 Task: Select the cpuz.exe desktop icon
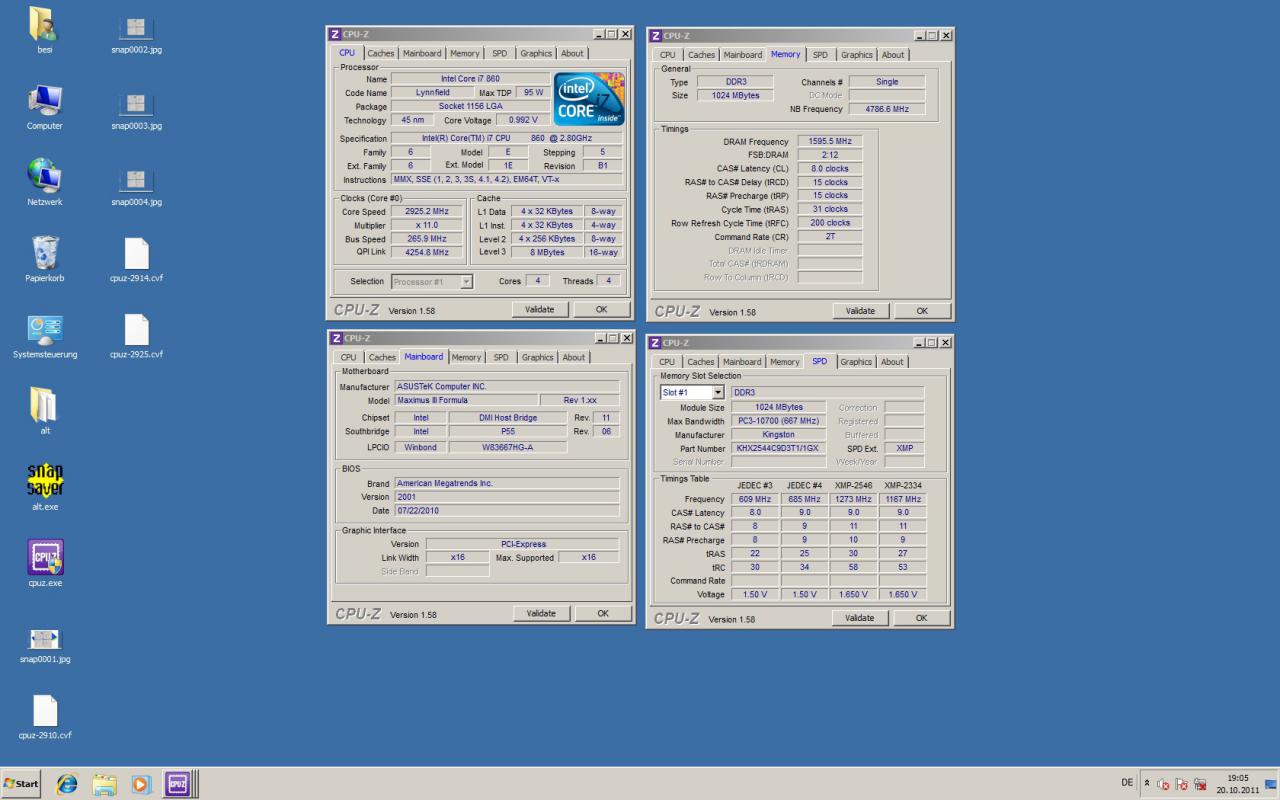click(x=44, y=562)
